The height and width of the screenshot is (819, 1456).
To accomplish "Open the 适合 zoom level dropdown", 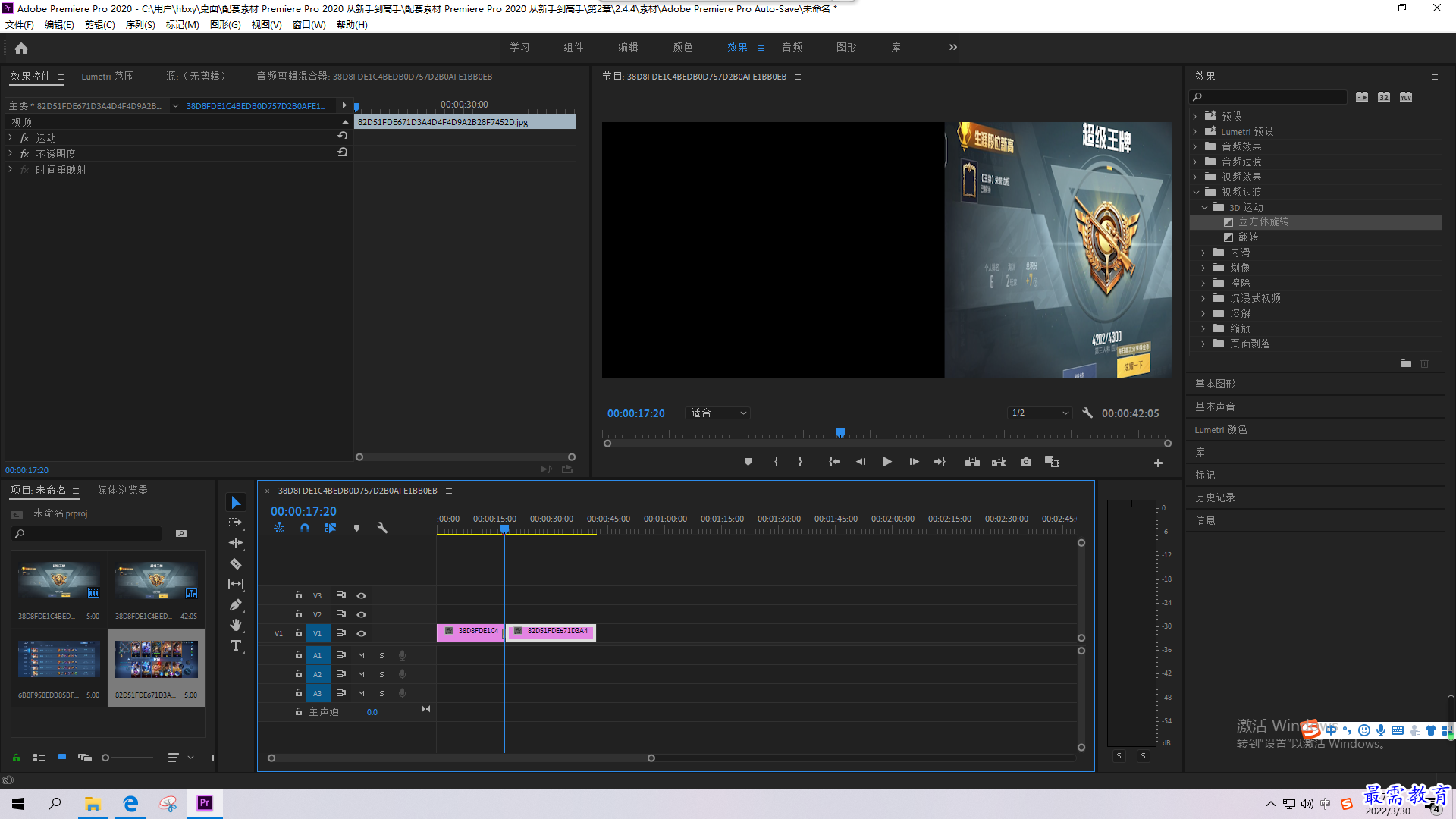I will coord(717,413).
